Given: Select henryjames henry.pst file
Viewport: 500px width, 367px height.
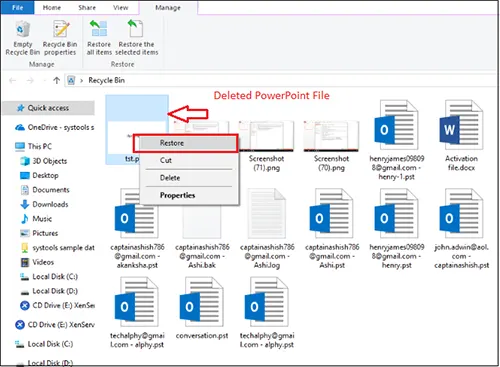Looking at the screenshot, I should 396,229.
